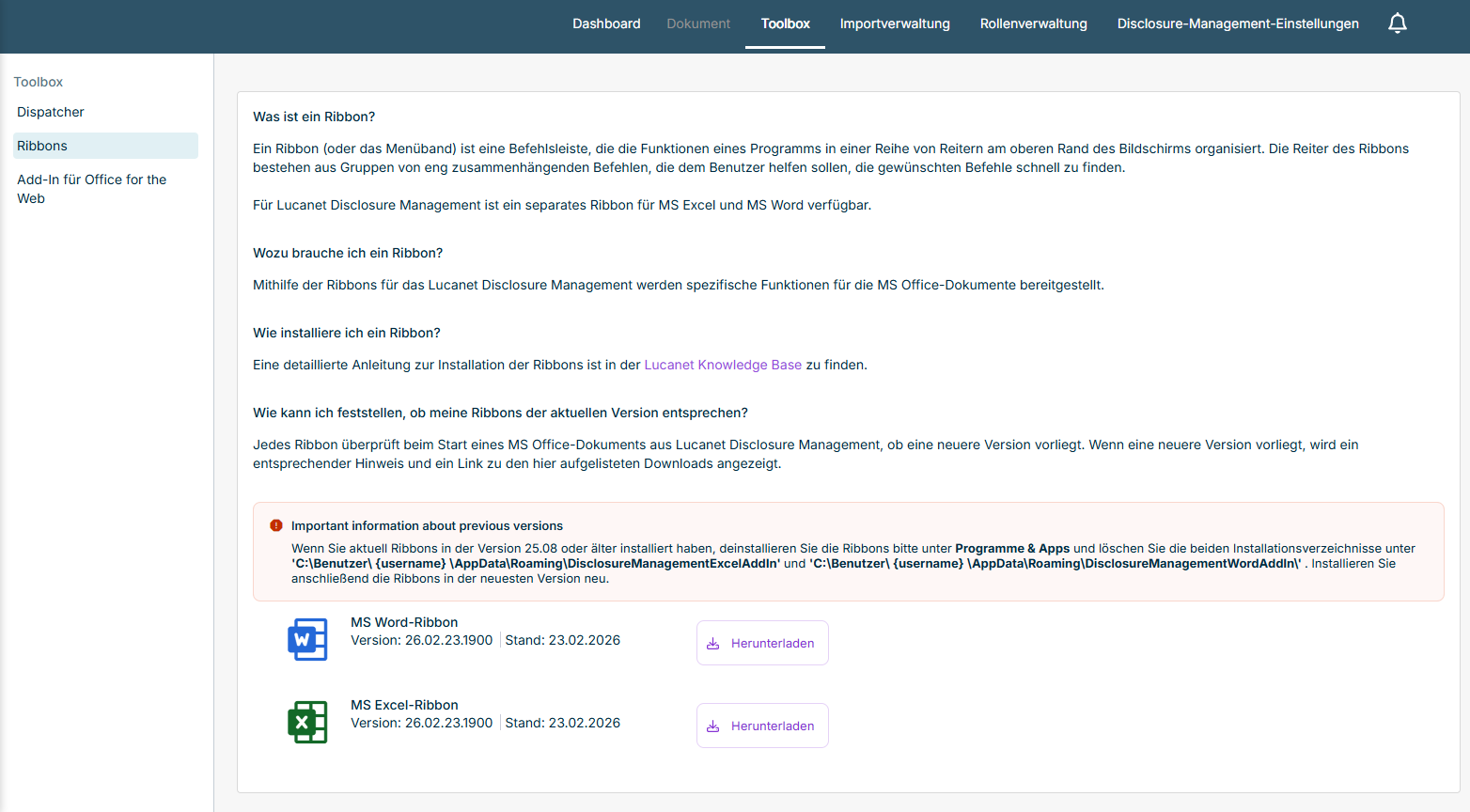Screen dimensions: 1470x812
Task: Click the MS Word-Ribbon version text
Action: point(422,640)
